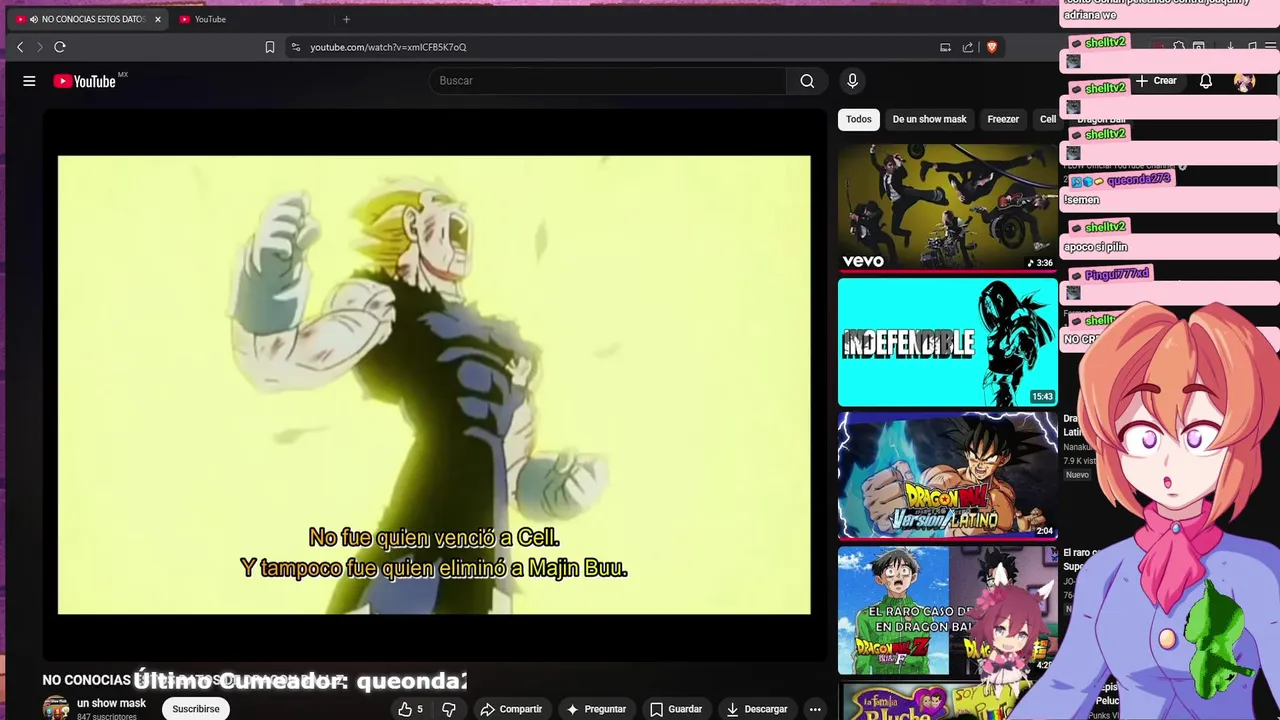Go back in browser history

20,47
